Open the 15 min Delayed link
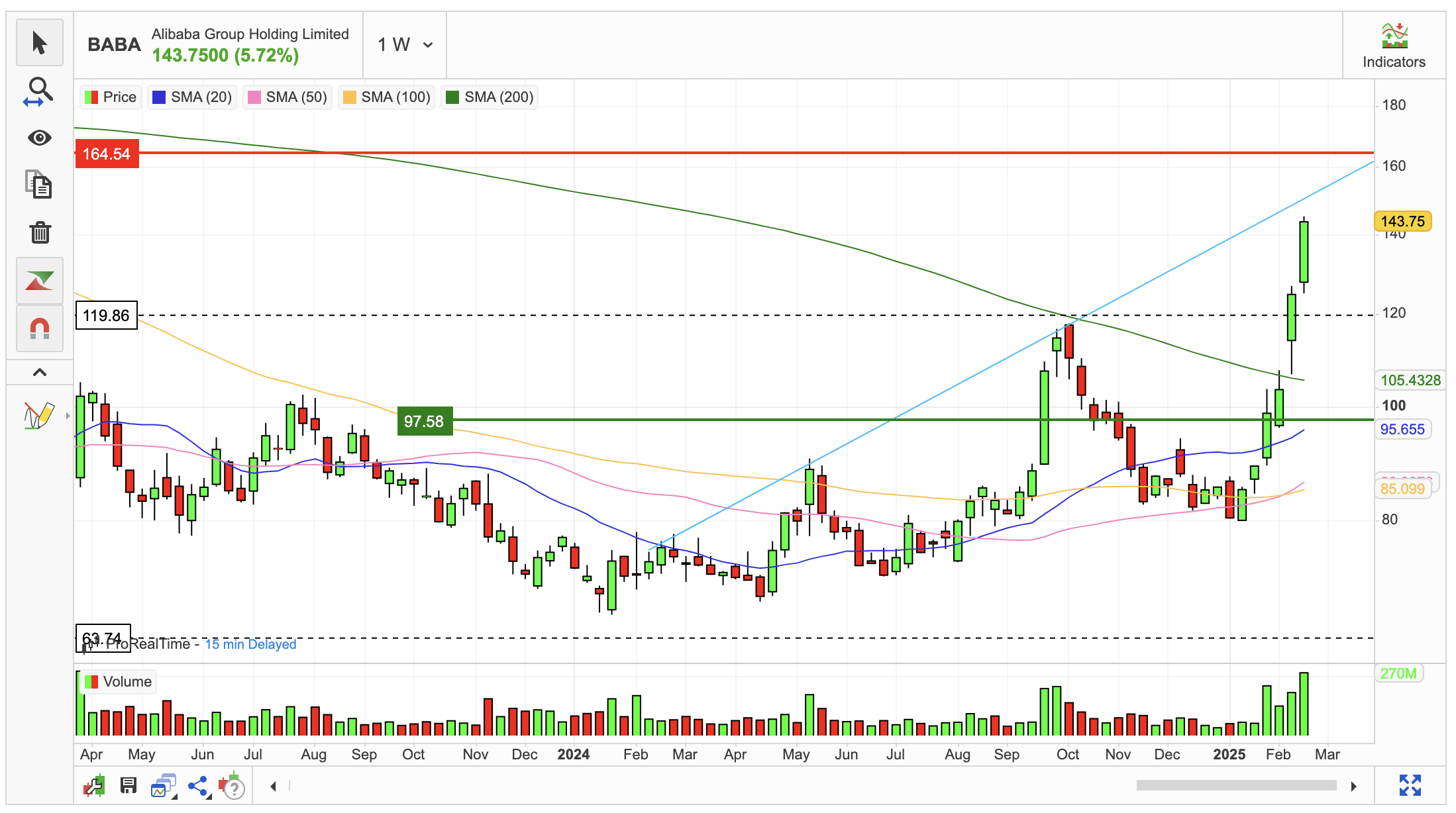The width and height of the screenshot is (1456, 813). point(250,644)
